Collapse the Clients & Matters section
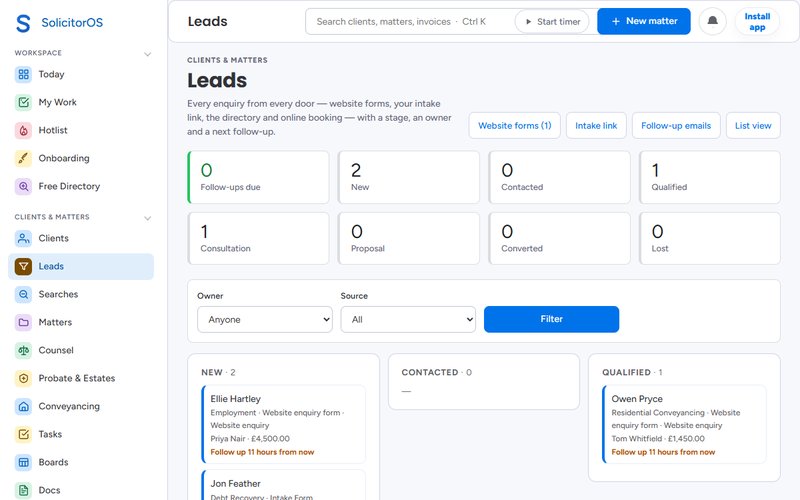The image size is (800, 500). [x=147, y=218]
